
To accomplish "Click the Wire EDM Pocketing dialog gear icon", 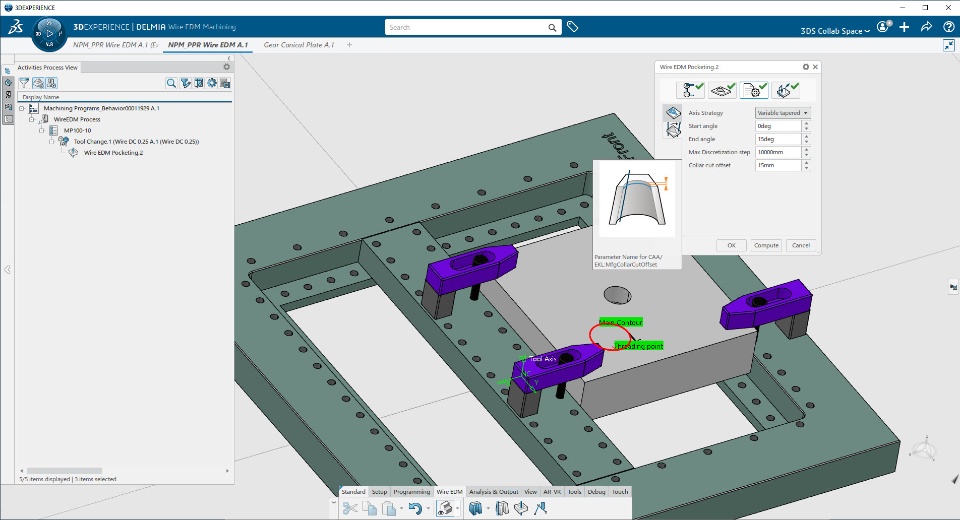I will [806, 67].
